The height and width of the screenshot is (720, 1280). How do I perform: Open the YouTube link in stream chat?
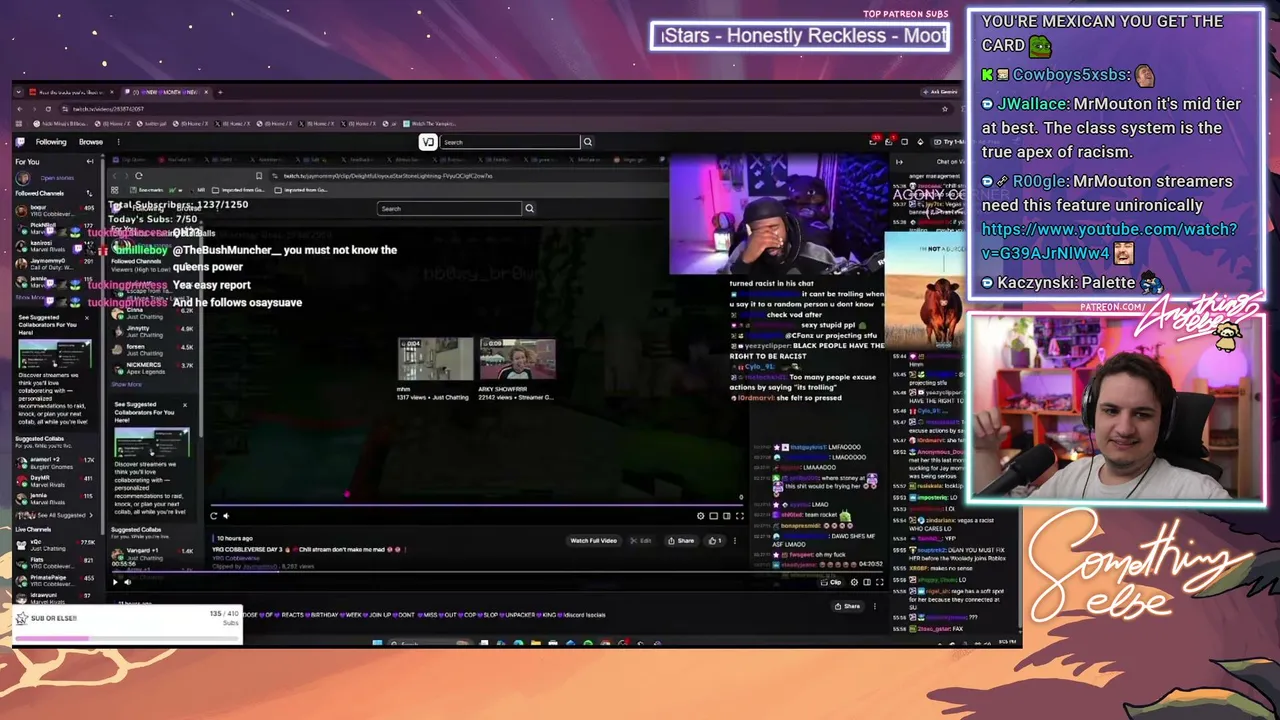(1109, 241)
